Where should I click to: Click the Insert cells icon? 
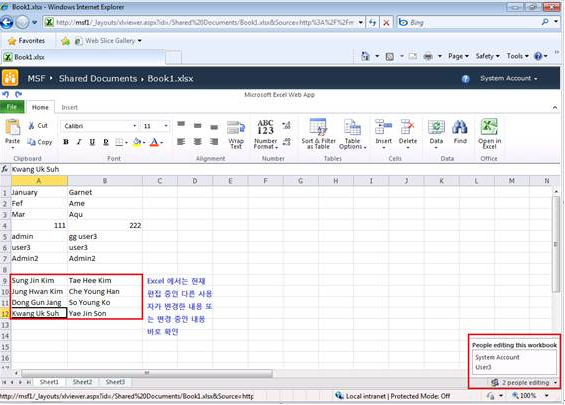(383, 127)
